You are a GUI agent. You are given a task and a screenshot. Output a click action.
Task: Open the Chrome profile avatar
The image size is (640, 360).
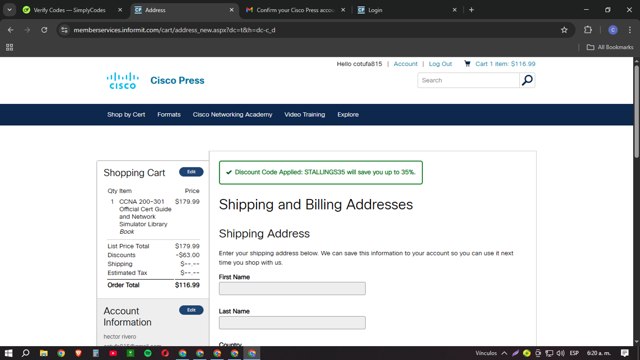(x=613, y=30)
